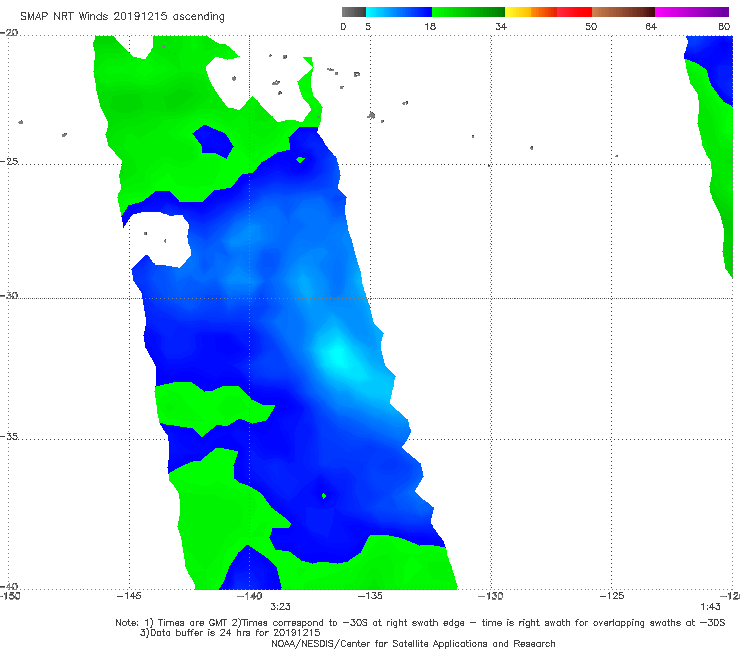Image resolution: width=740 pixels, height=650 pixels.
Task: Click the color bar label '5'
Action: click(x=368, y=26)
